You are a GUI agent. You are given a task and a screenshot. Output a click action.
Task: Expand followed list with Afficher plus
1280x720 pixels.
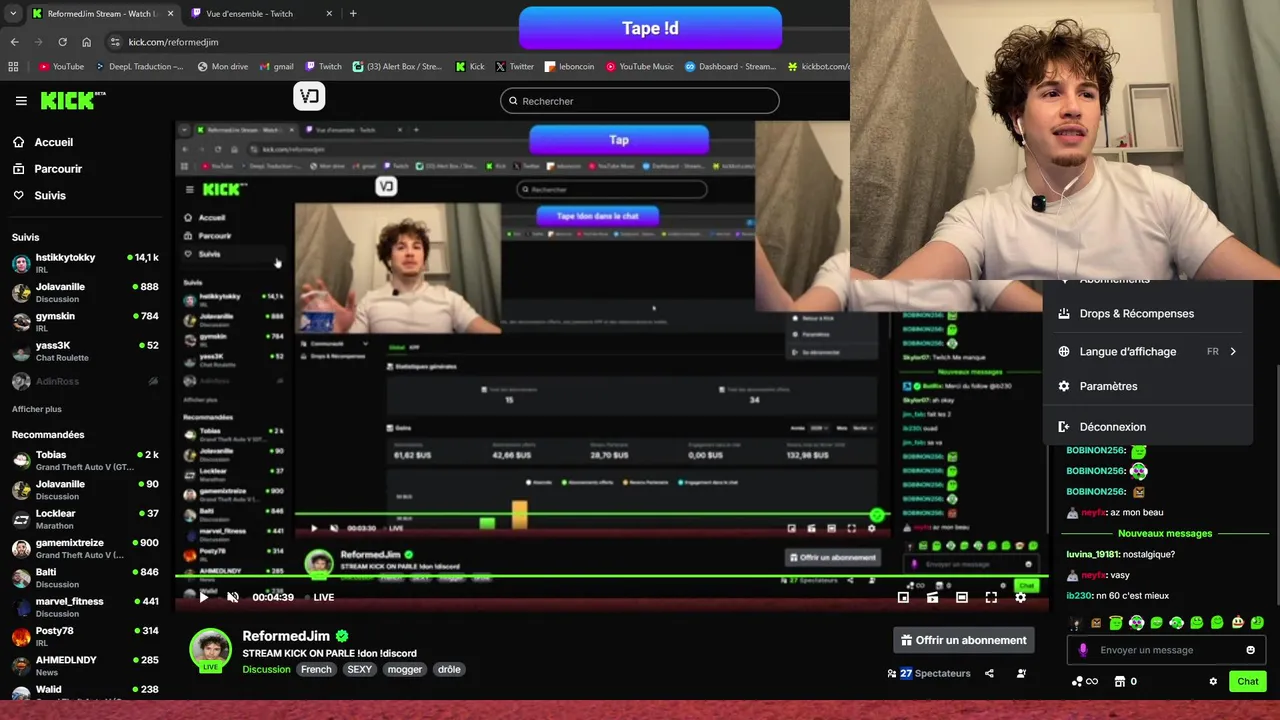click(x=36, y=409)
